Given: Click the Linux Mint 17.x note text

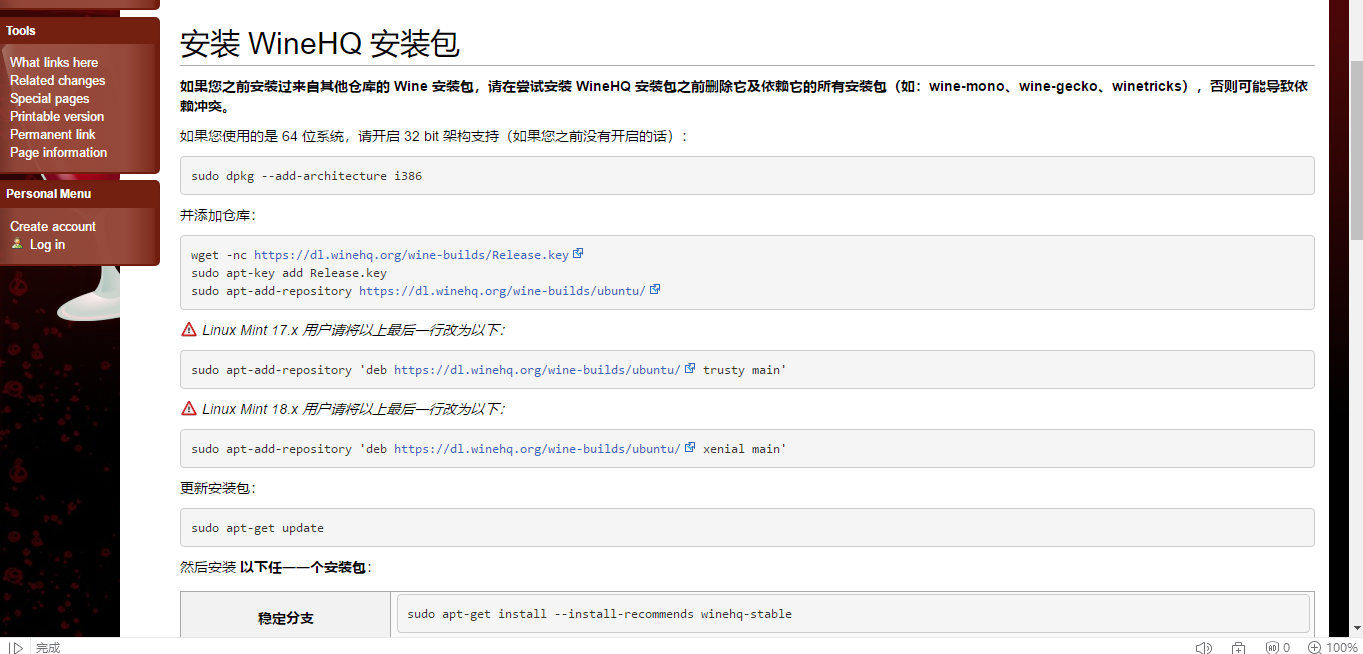Looking at the screenshot, I should tap(353, 329).
